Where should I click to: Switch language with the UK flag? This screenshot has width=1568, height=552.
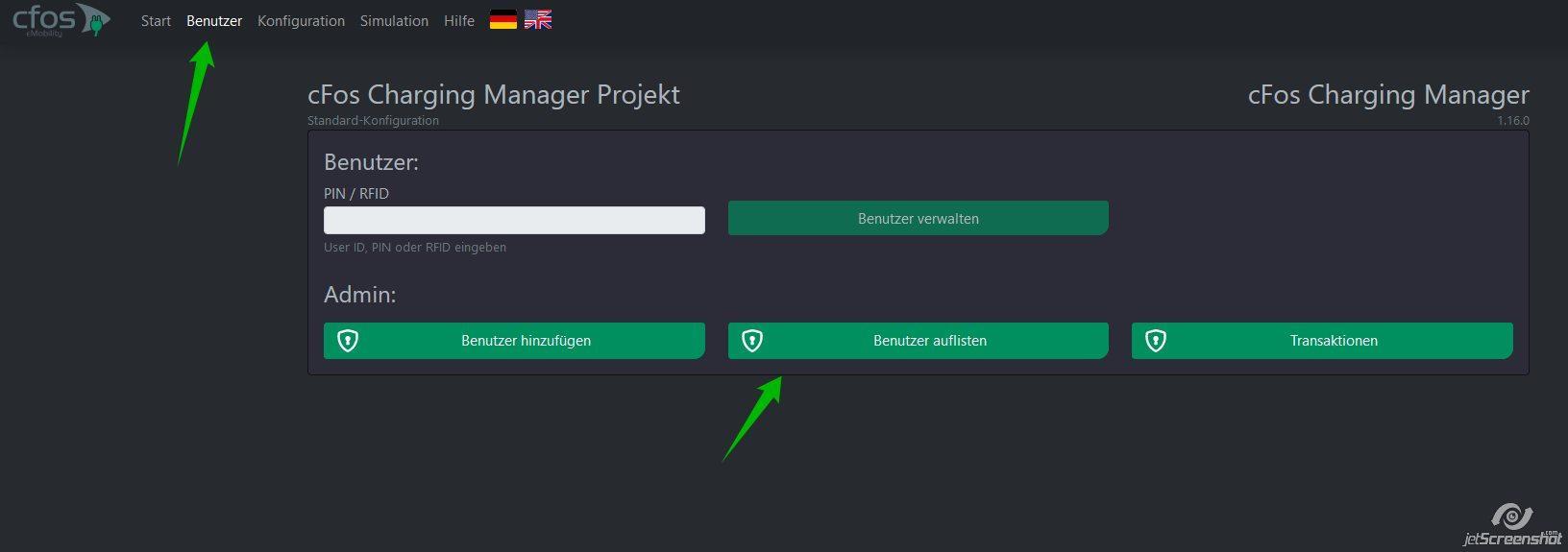pos(538,20)
